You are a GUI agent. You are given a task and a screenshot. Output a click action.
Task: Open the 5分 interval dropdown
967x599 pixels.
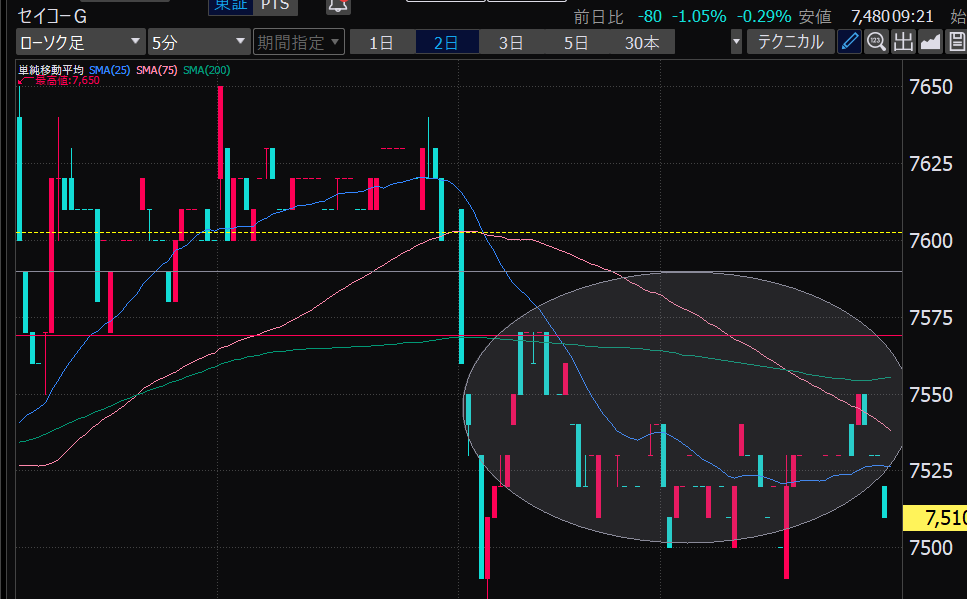click(198, 42)
